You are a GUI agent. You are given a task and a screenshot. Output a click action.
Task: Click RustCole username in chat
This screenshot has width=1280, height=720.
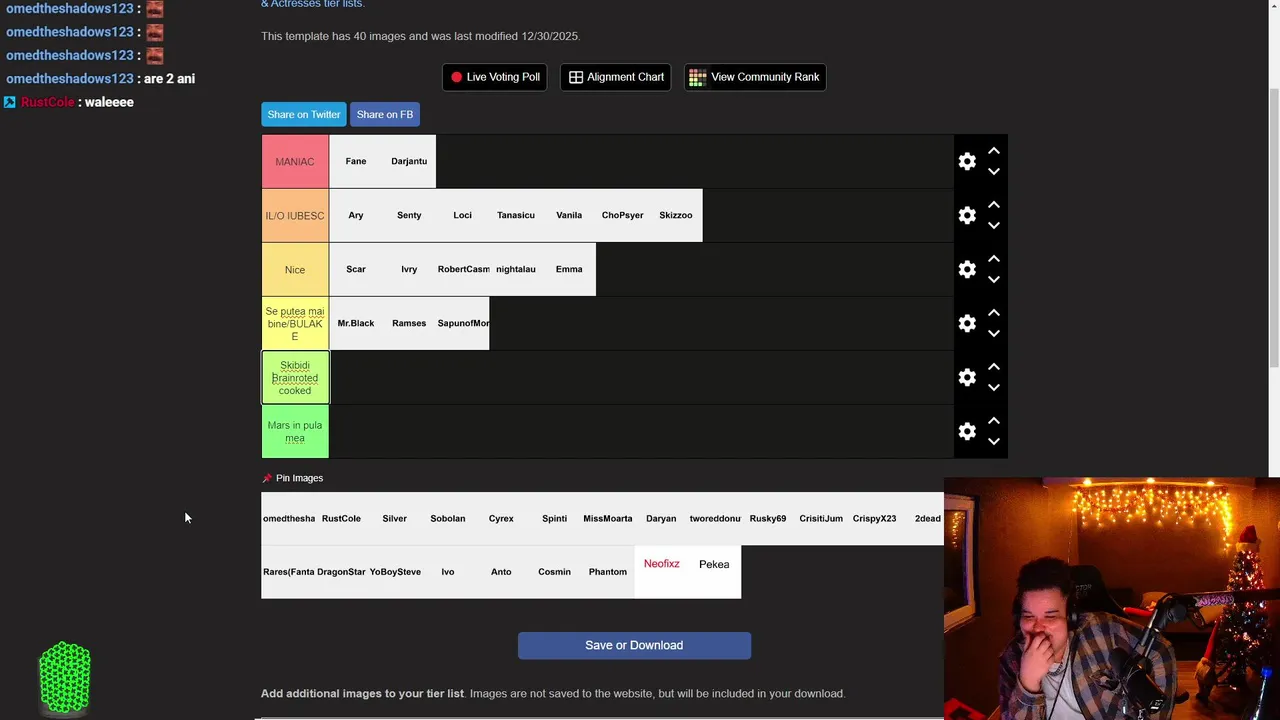point(48,102)
